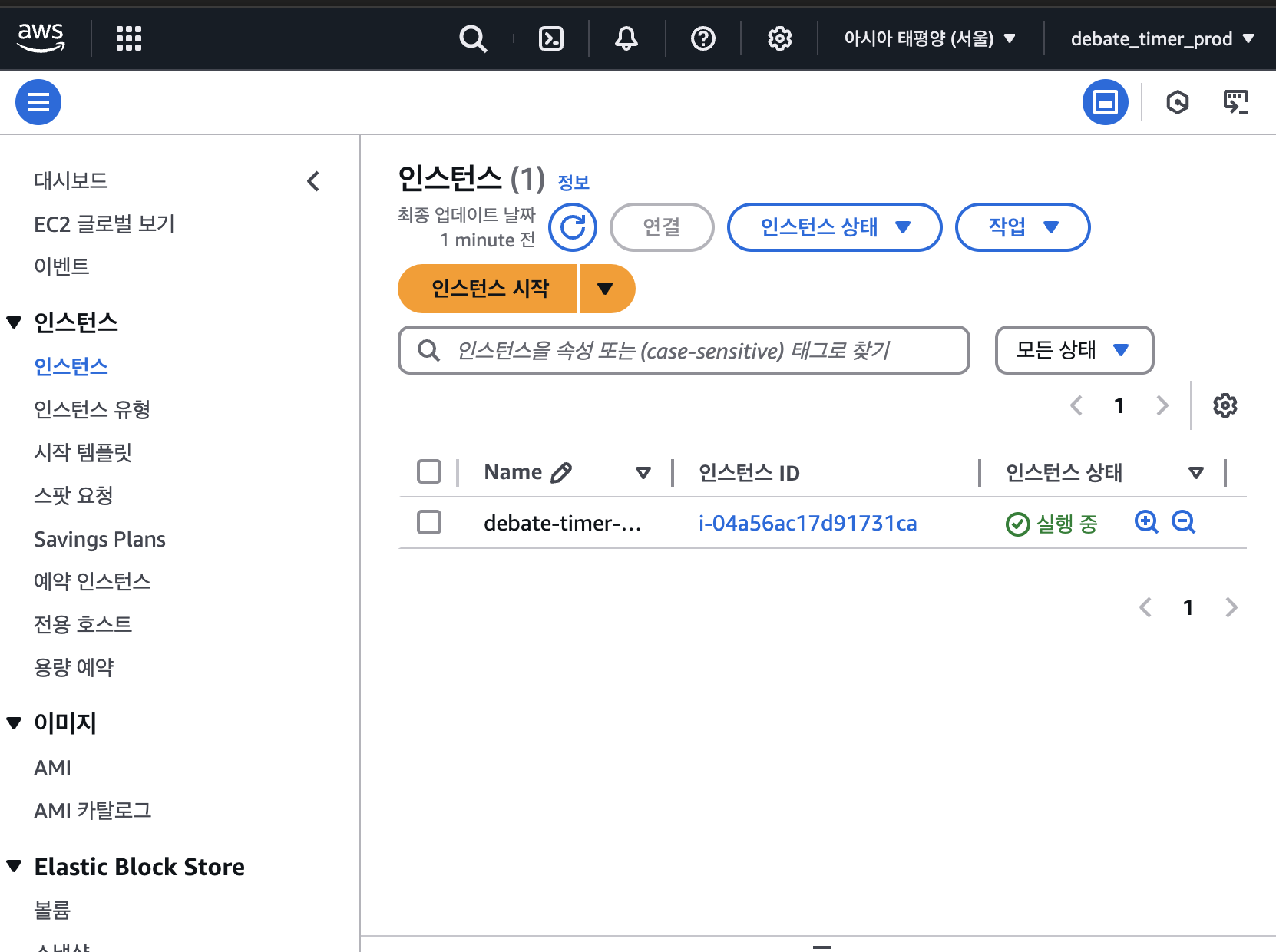Screen dimensions: 1276x952
Task: Go to previous page at top pagination
Action: coord(1076,405)
